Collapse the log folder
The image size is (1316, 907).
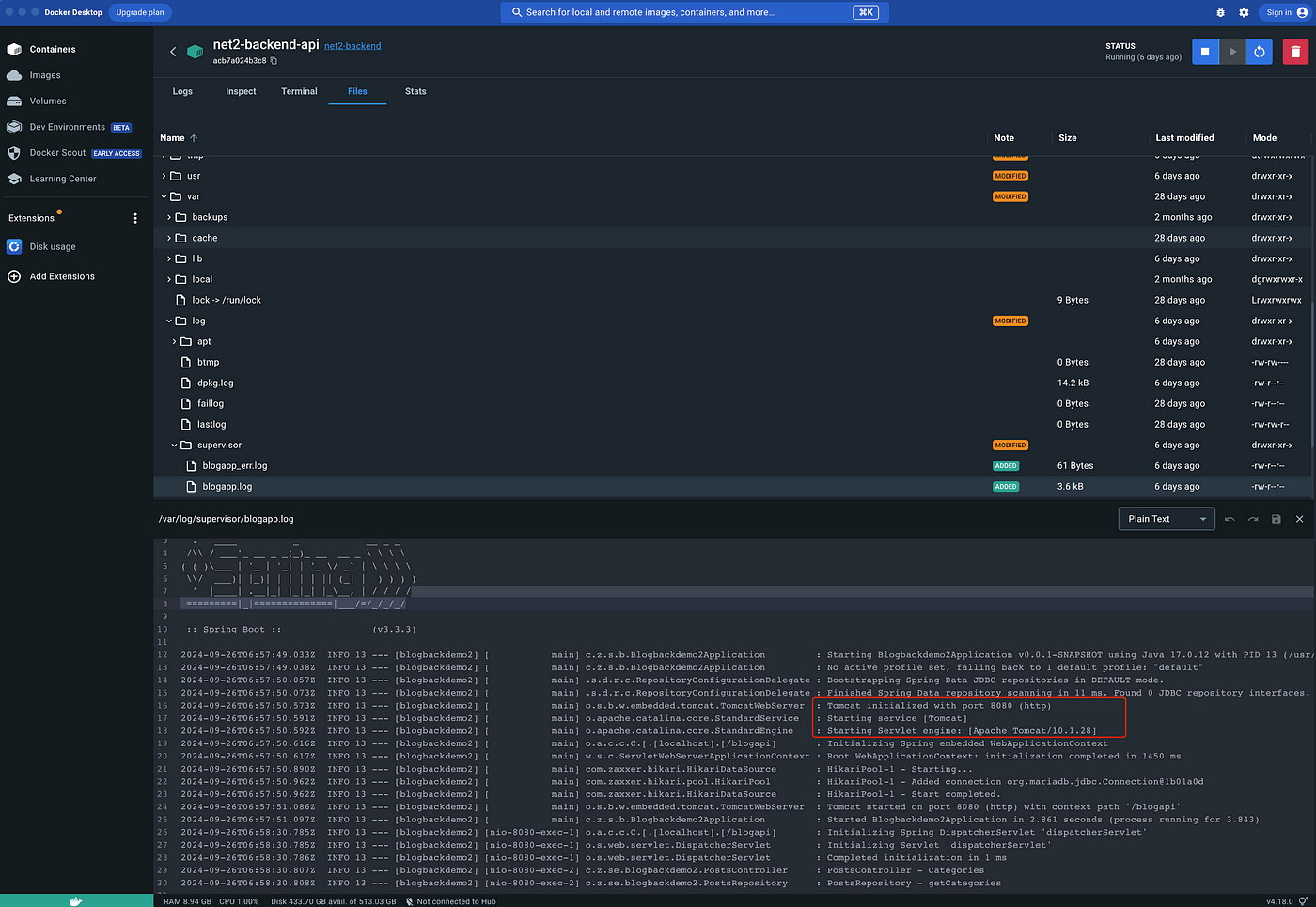point(169,321)
